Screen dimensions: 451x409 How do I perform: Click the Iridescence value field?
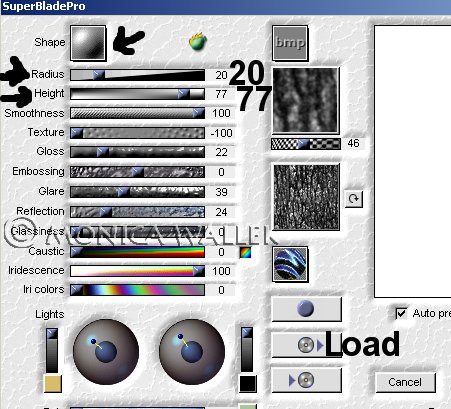pyautogui.click(x=221, y=271)
